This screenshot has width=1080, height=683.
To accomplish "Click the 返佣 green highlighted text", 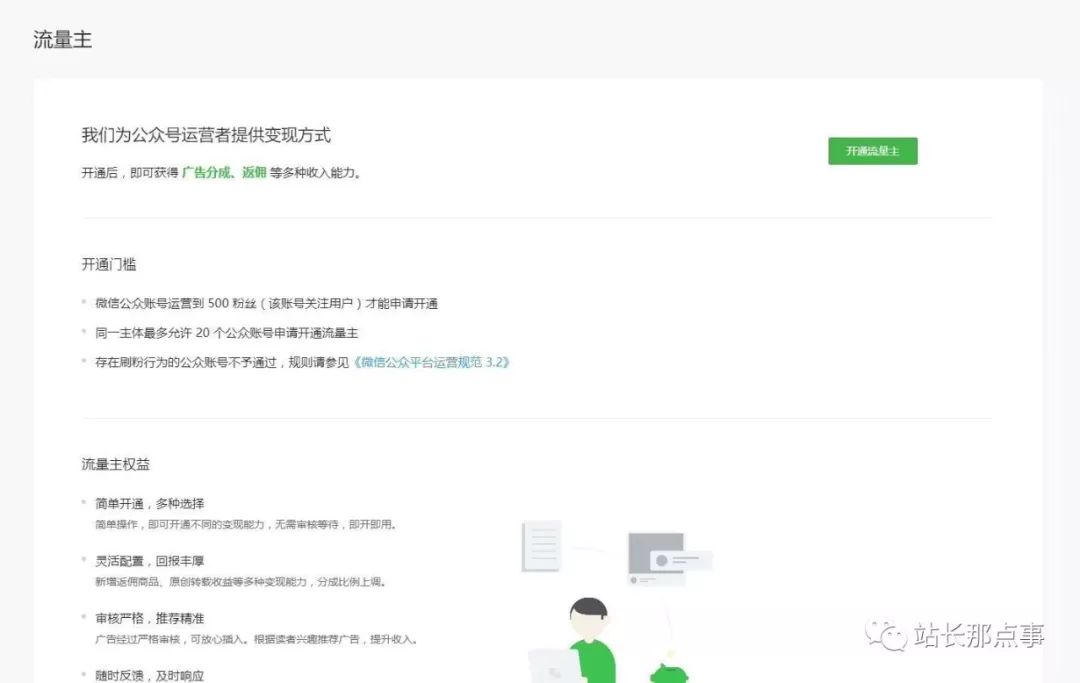I will [x=254, y=172].
